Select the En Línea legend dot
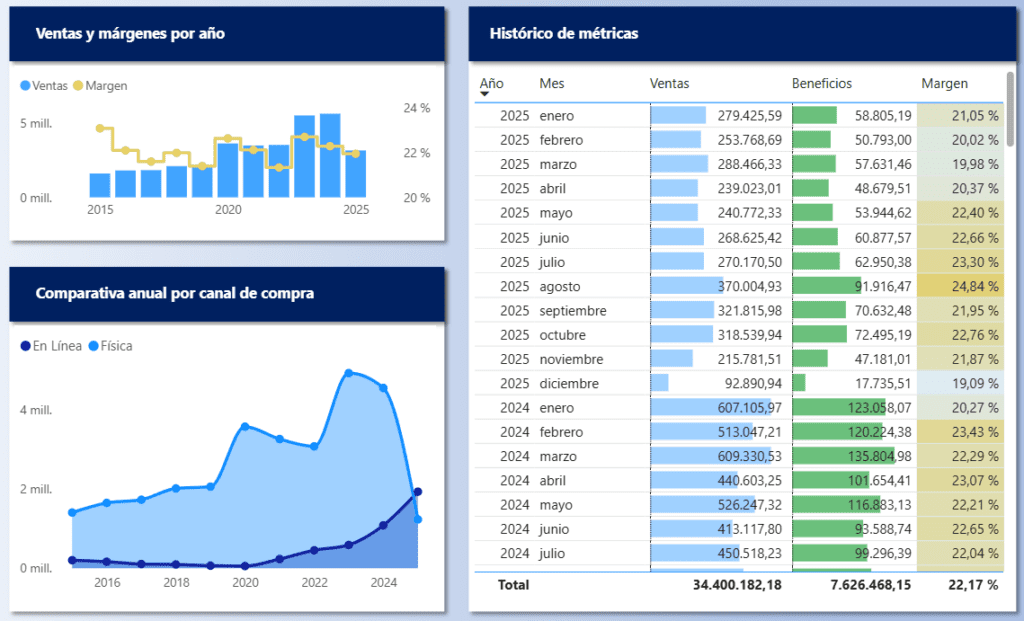 [x=26, y=346]
